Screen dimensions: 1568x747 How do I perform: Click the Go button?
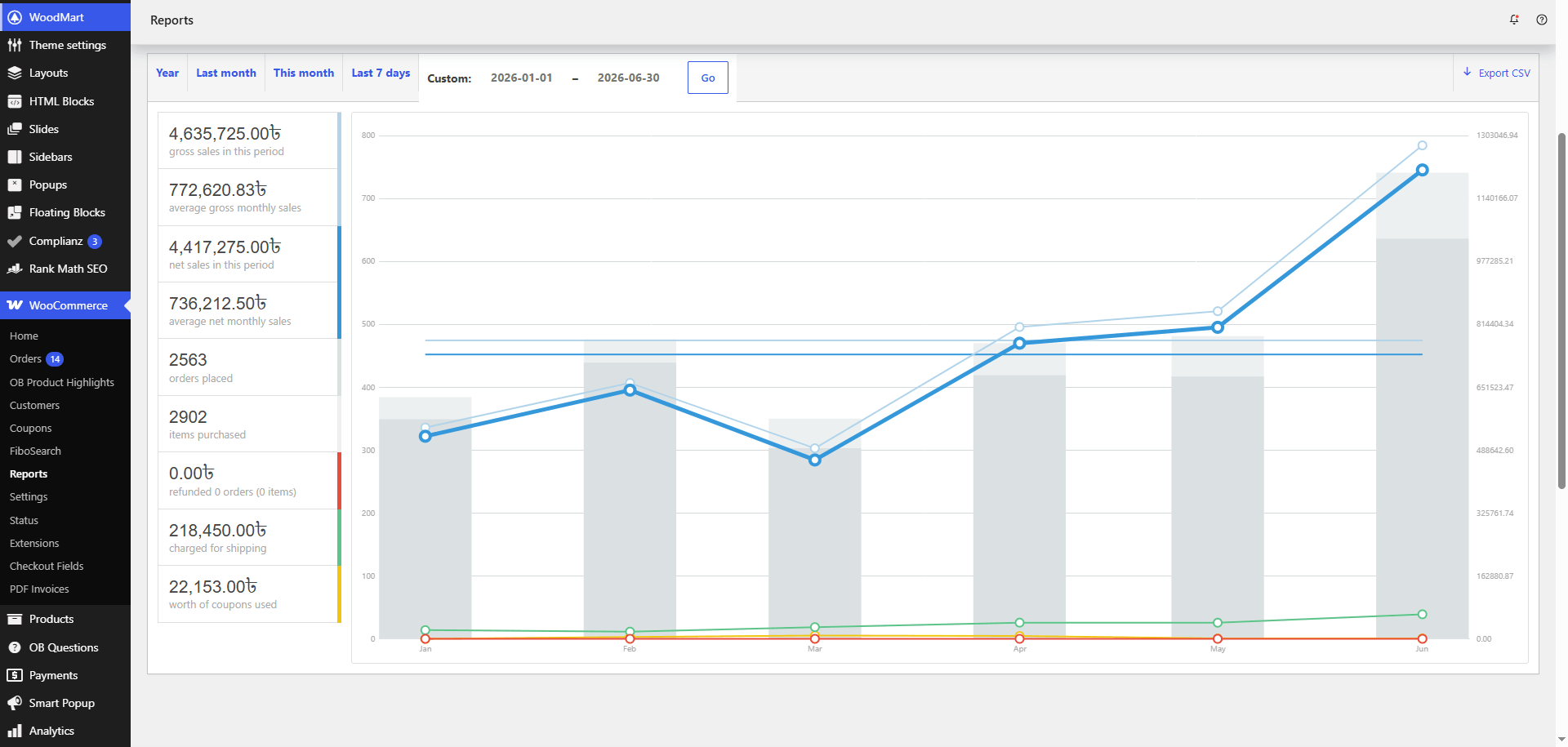[708, 78]
